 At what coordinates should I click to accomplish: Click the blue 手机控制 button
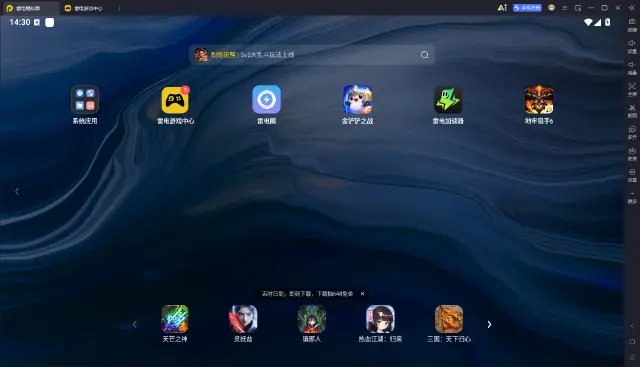point(527,8)
